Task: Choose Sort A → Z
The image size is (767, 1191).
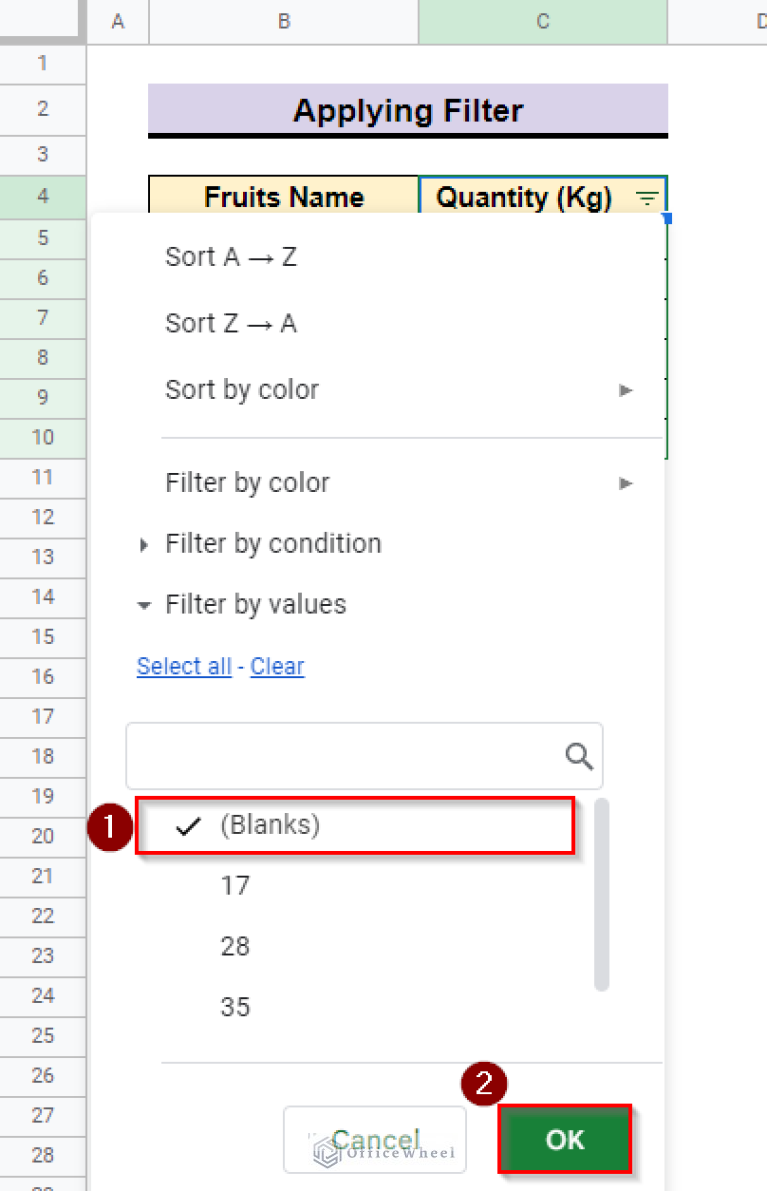Action: [x=231, y=257]
